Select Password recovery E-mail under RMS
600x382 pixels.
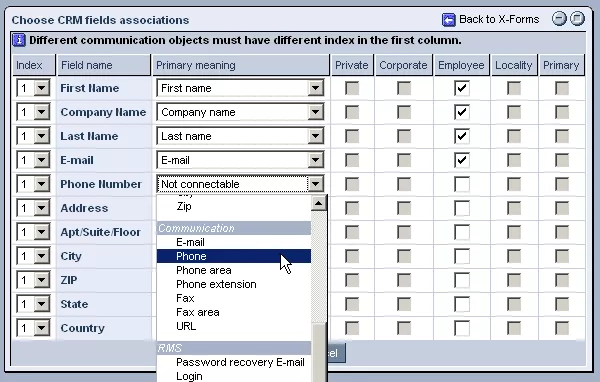tap(234, 362)
